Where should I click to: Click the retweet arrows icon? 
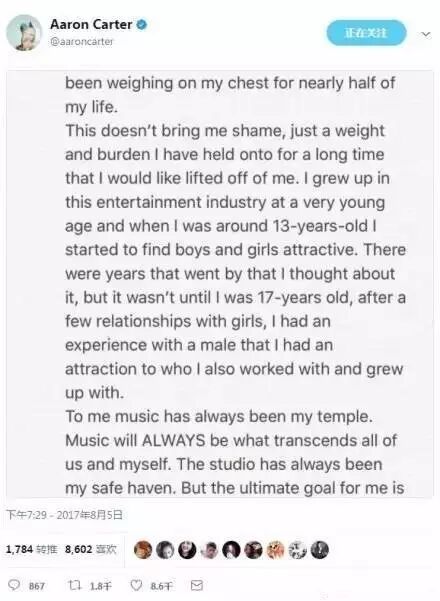pos(74,585)
